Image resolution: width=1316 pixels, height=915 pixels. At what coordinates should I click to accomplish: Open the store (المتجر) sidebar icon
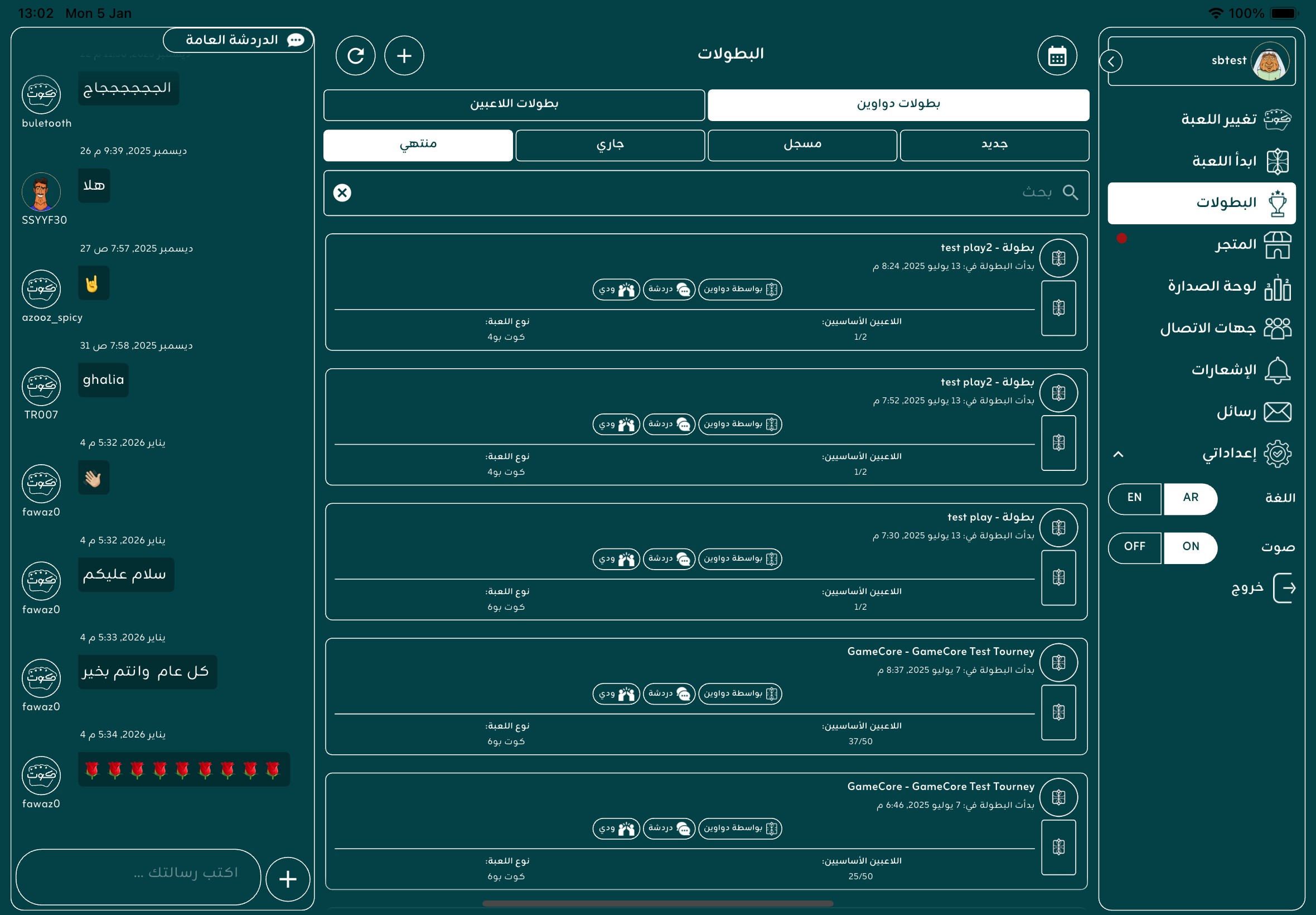pos(1277,245)
